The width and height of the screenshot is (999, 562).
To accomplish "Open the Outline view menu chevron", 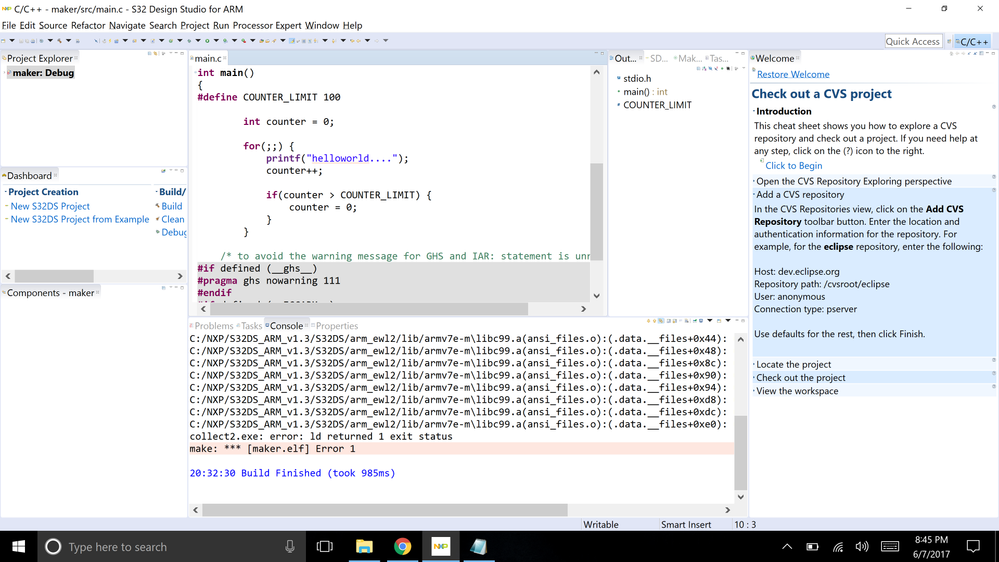I will point(744,68).
